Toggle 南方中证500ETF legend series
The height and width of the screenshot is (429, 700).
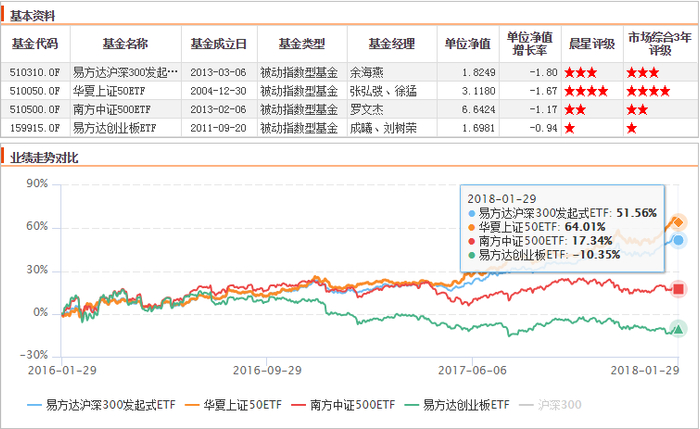(343, 405)
